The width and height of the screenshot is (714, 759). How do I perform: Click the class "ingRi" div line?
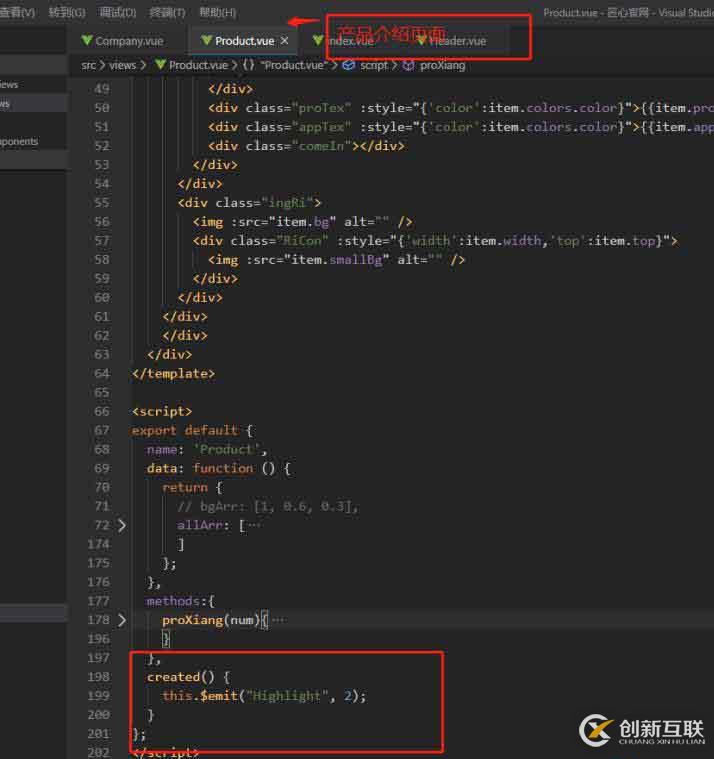pyautogui.click(x=249, y=203)
